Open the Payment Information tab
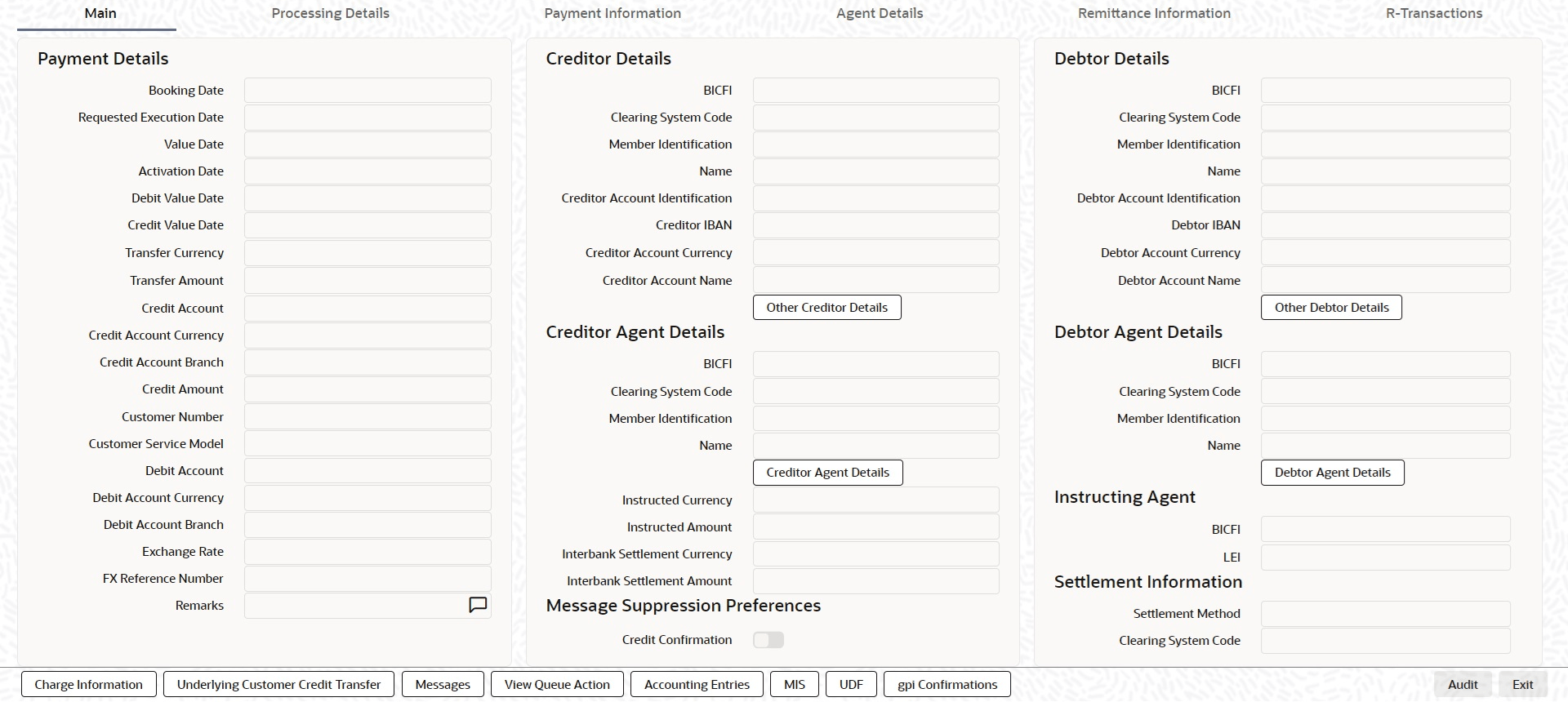This screenshot has height=702, width=1568. pyautogui.click(x=612, y=13)
